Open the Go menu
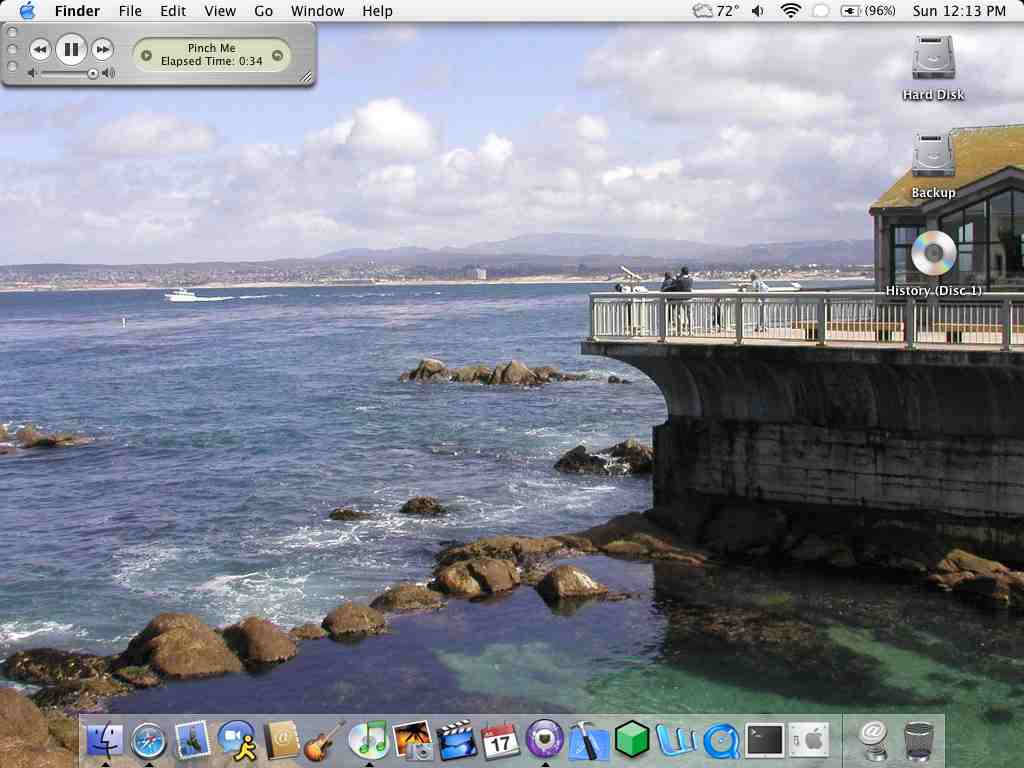Image resolution: width=1024 pixels, height=768 pixels. pos(263,11)
